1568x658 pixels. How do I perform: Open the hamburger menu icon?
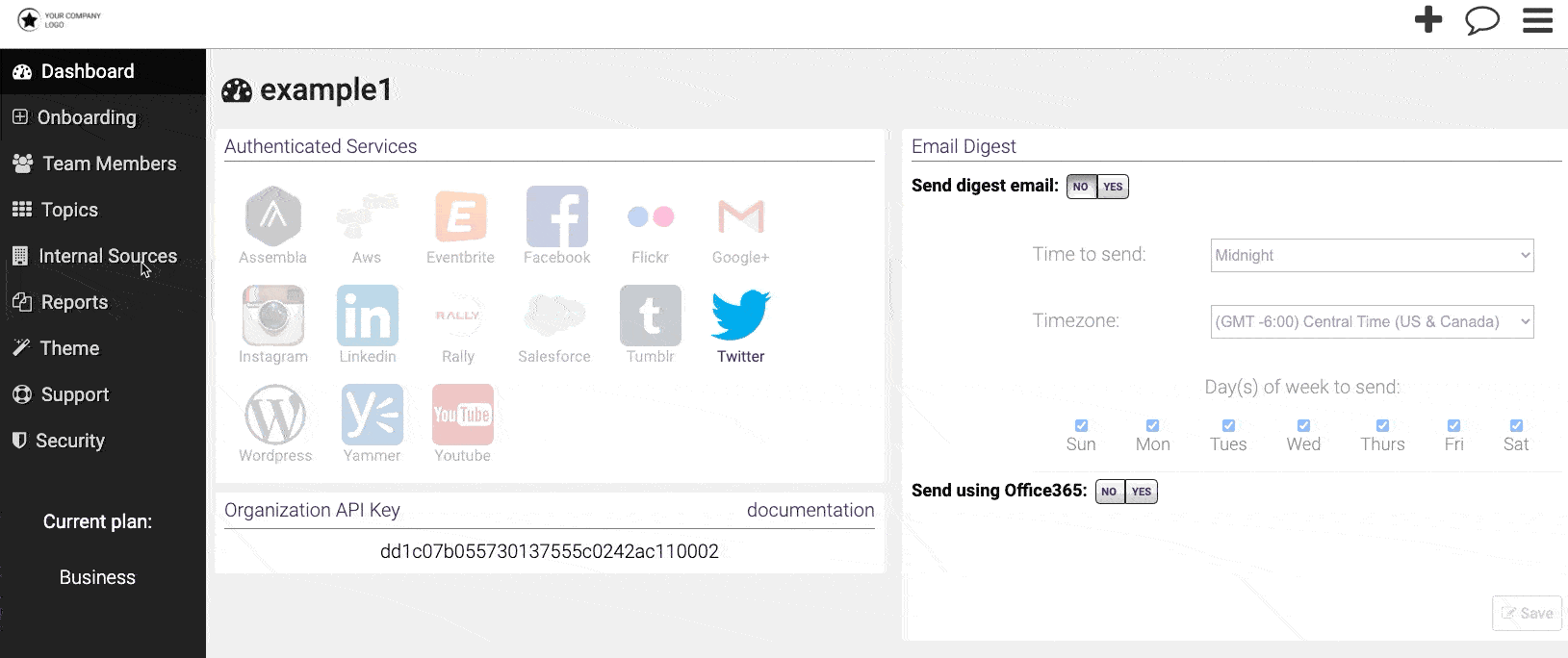[x=1537, y=20]
